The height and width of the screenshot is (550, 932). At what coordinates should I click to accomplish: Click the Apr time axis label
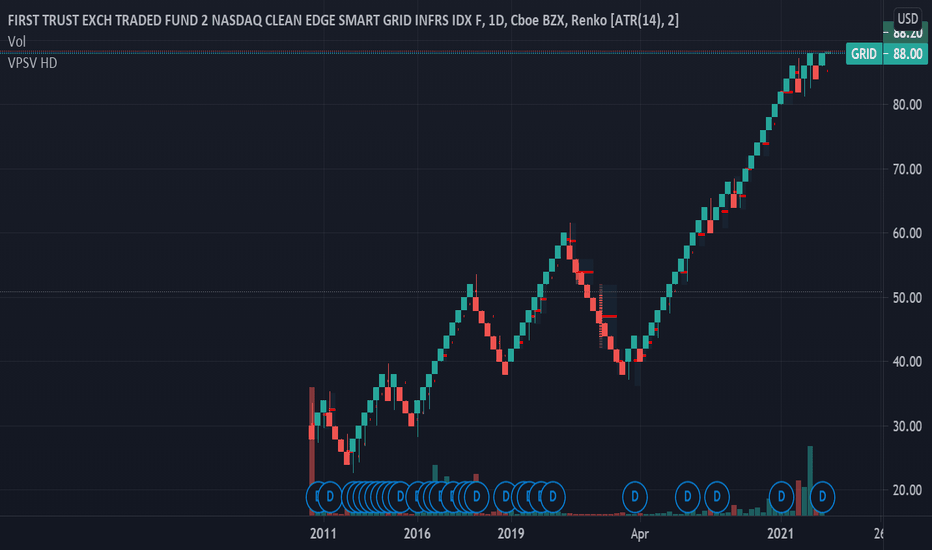click(640, 533)
